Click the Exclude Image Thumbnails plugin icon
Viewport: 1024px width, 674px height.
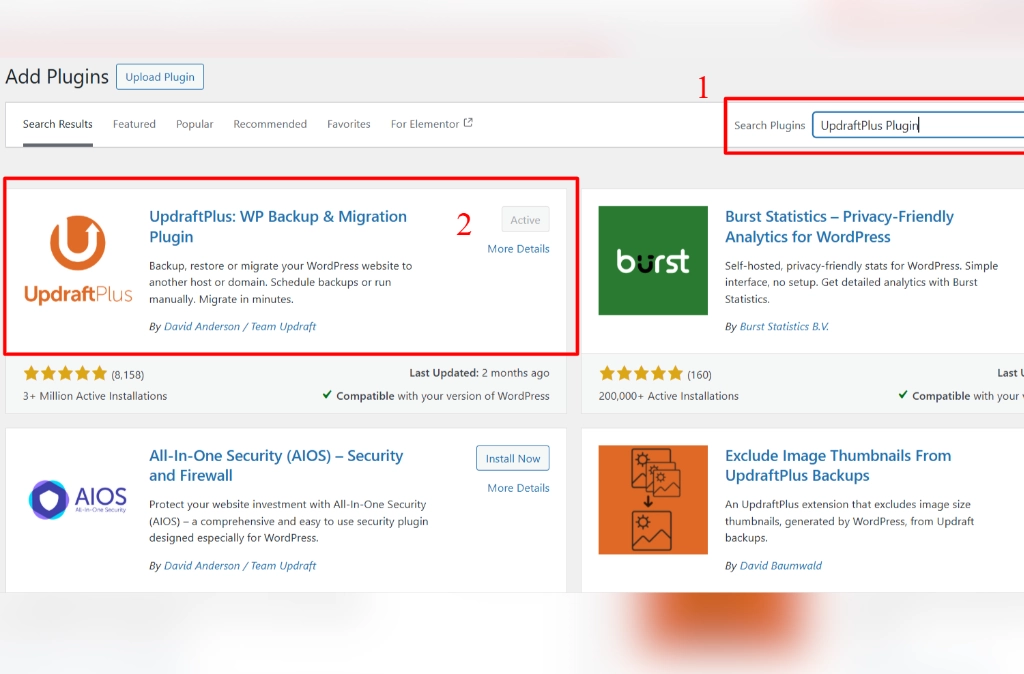652,499
